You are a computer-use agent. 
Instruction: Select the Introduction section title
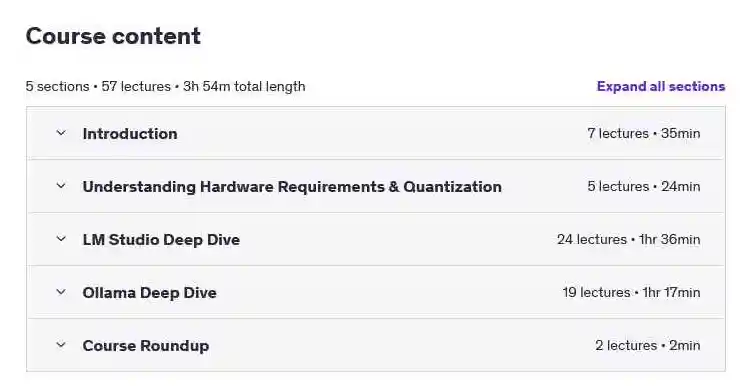130,134
